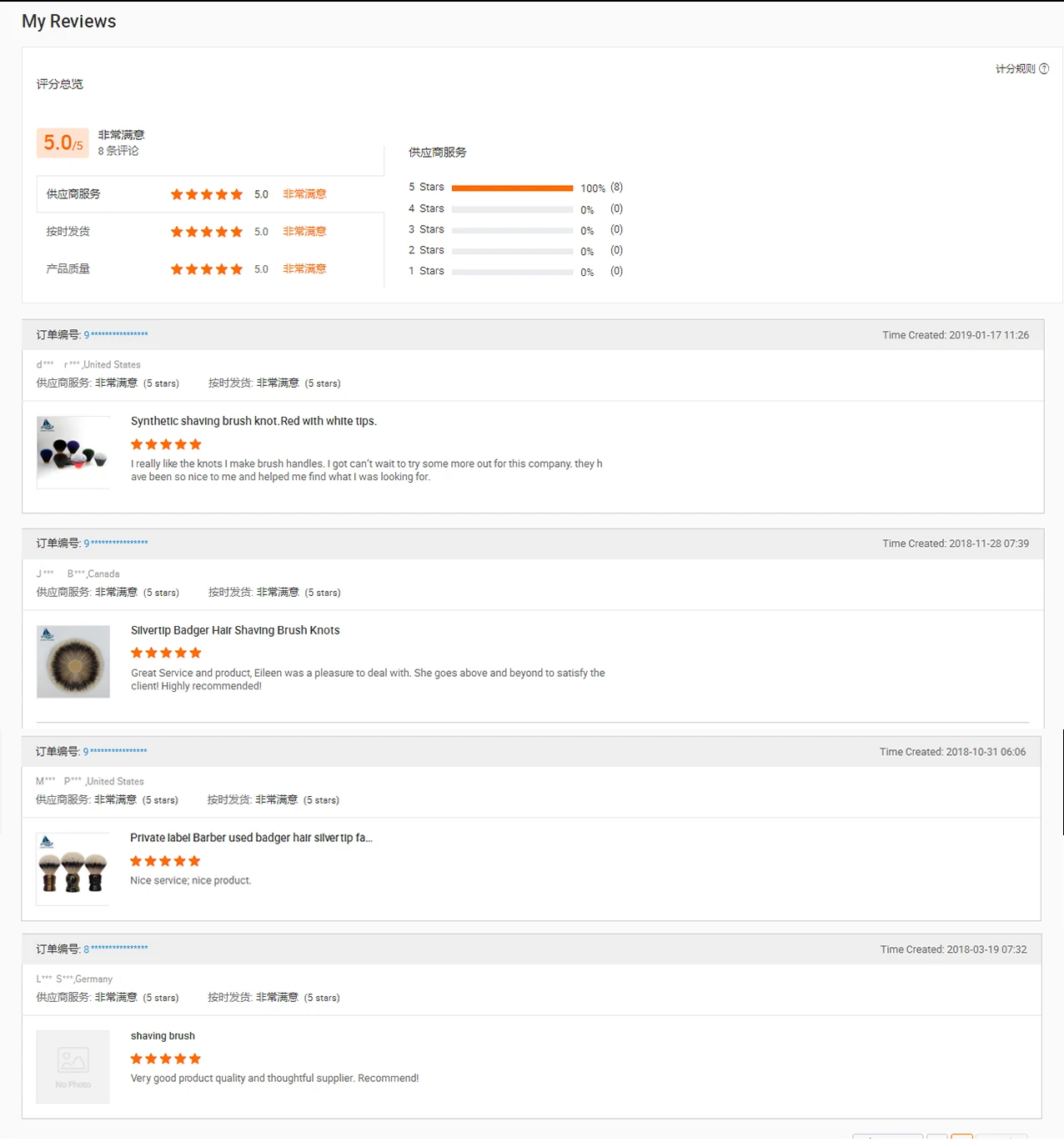Open order number link dated 2018-03-19
The image size is (1064, 1142).
tap(116, 949)
